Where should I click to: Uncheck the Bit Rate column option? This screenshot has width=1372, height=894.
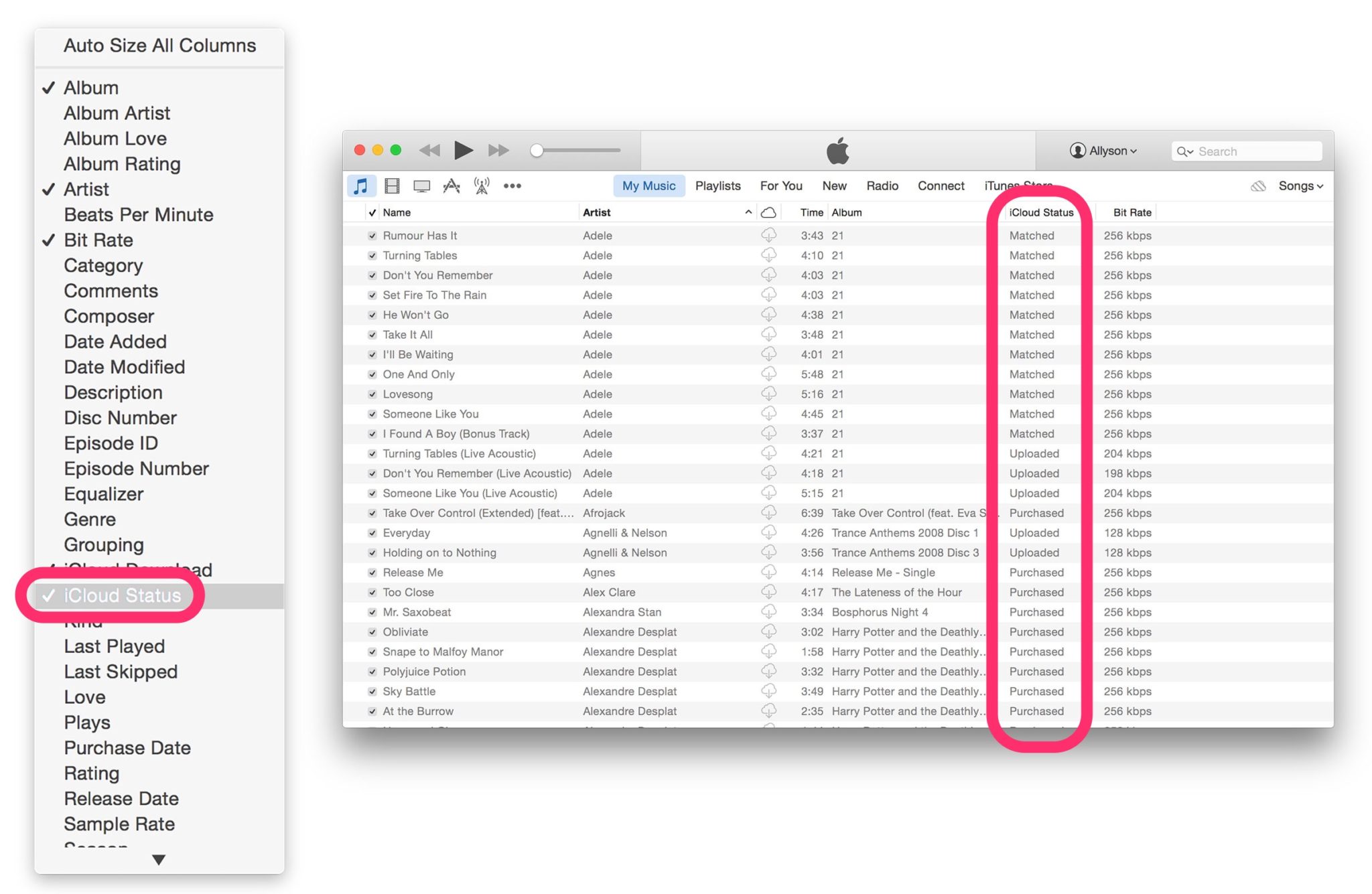point(159,240)
